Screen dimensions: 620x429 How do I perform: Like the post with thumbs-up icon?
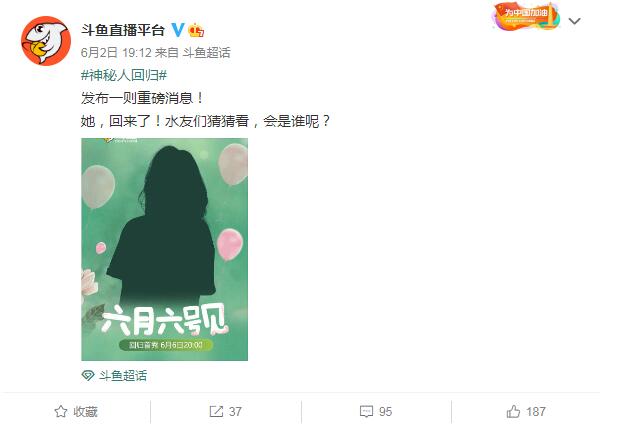tap(513, 412)
